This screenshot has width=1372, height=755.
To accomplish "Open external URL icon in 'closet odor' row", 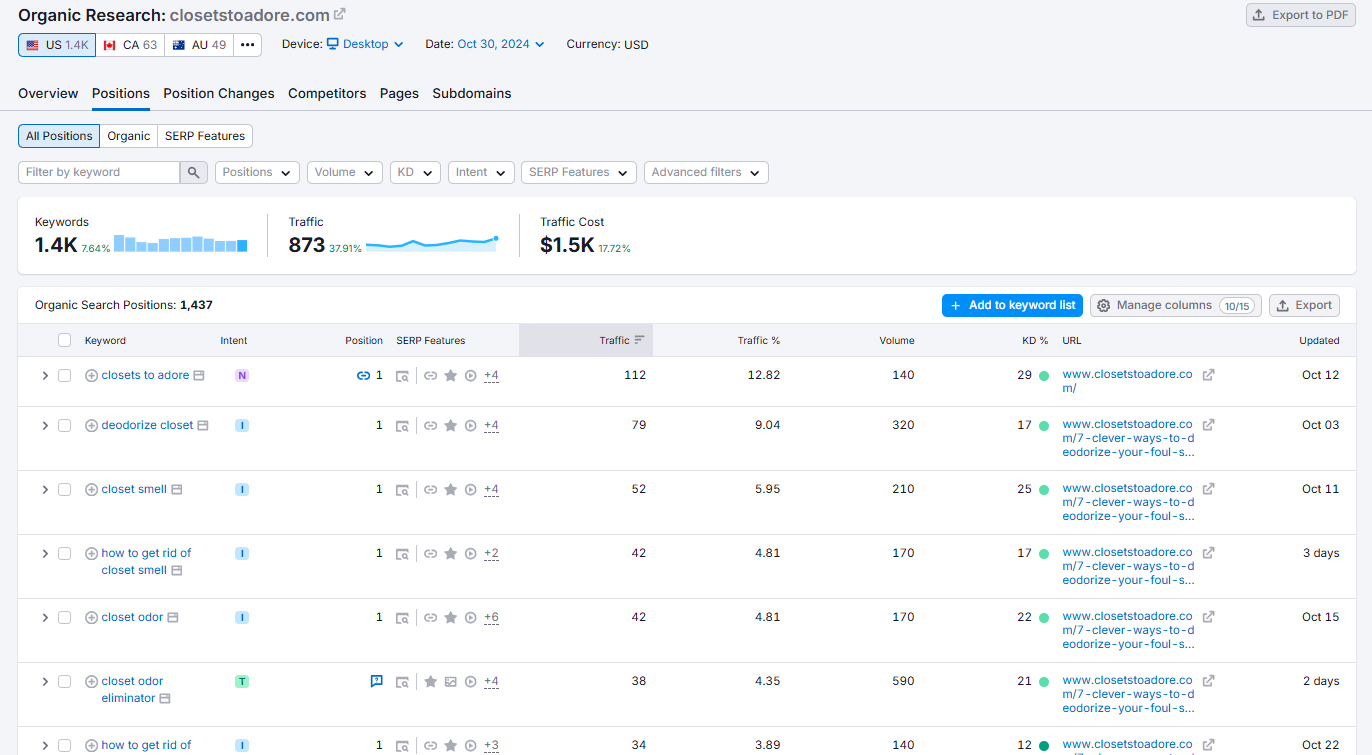I will [x=1208, y=617].
